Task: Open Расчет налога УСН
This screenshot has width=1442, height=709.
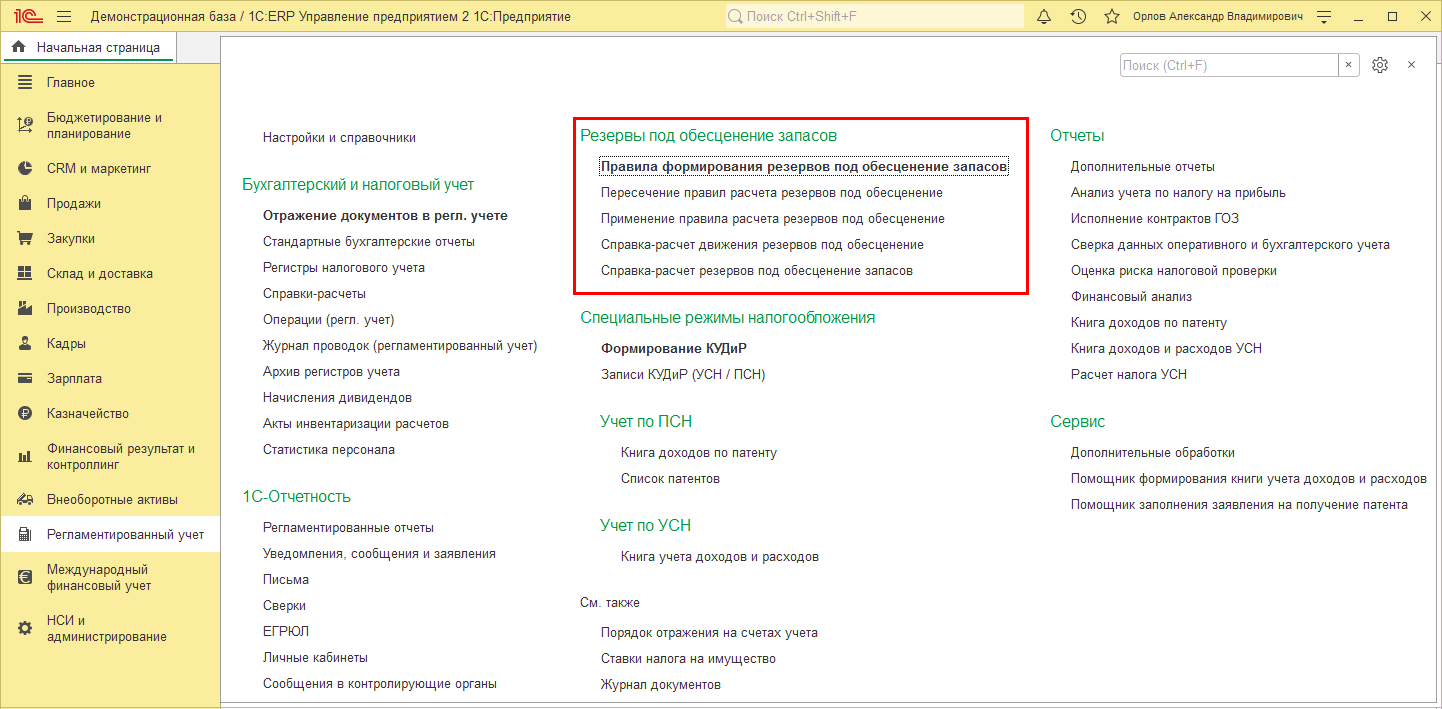Action: [x=1129, y=375]
